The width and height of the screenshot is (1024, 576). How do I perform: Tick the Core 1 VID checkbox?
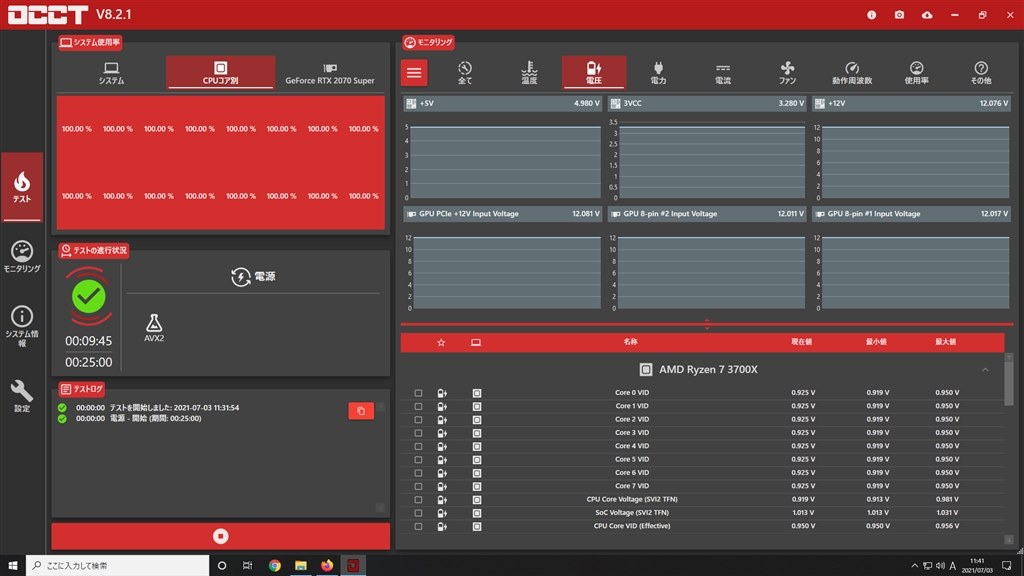pos(418,406)
